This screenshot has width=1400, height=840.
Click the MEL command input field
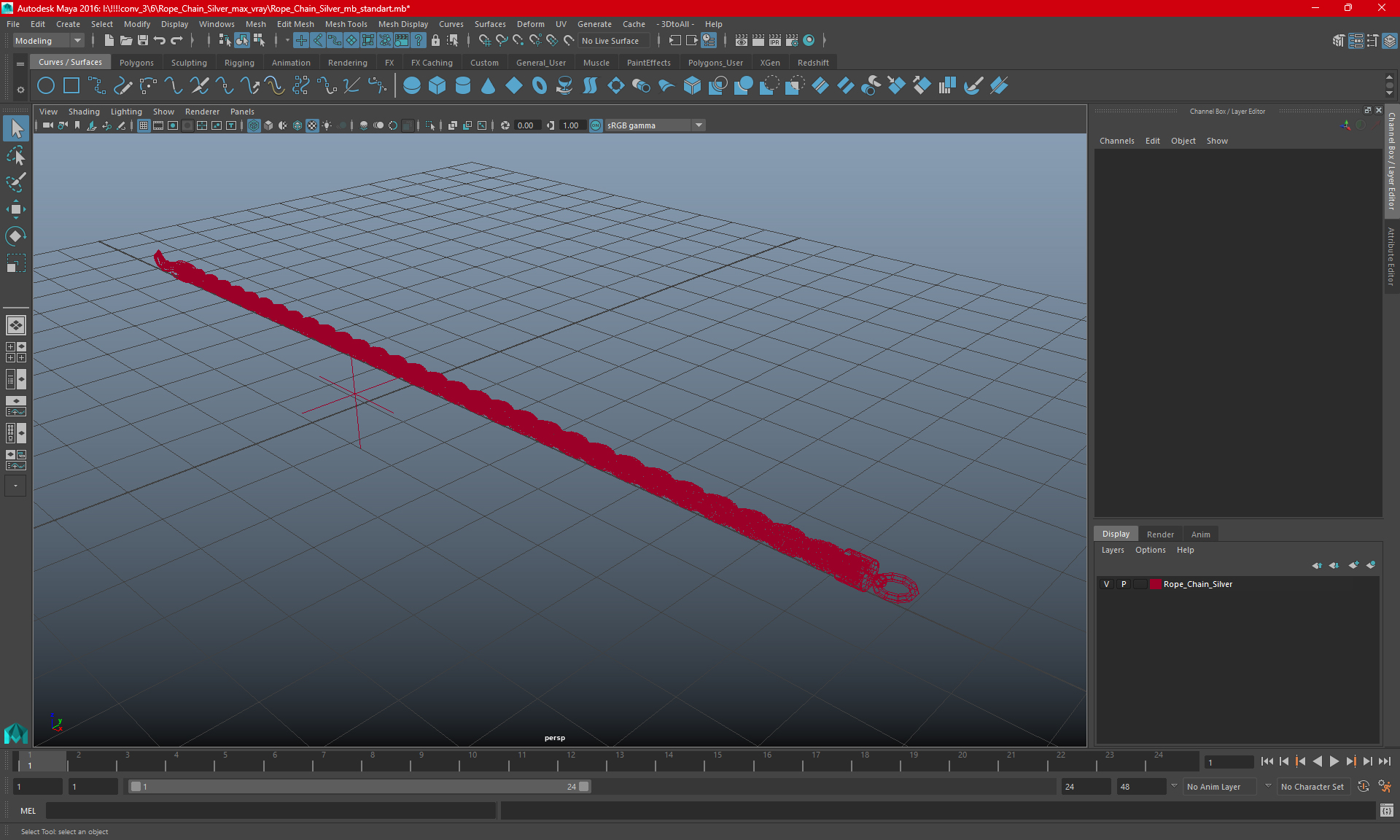pyautogui.click(x=271, y=810)
